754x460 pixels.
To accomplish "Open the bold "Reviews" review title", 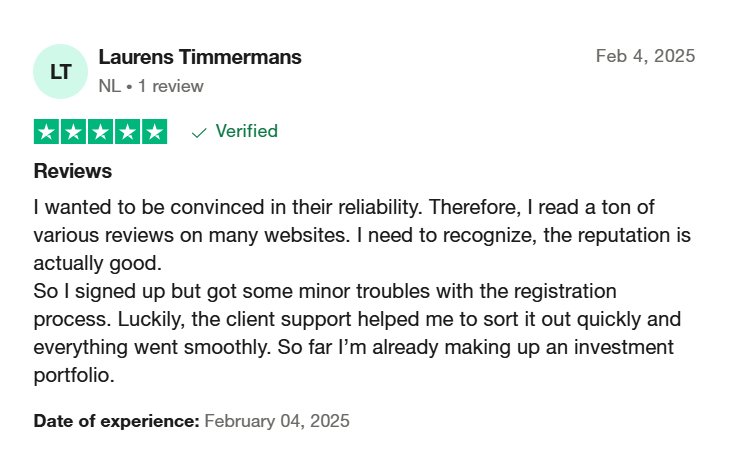I will click(x=73, y=171).
